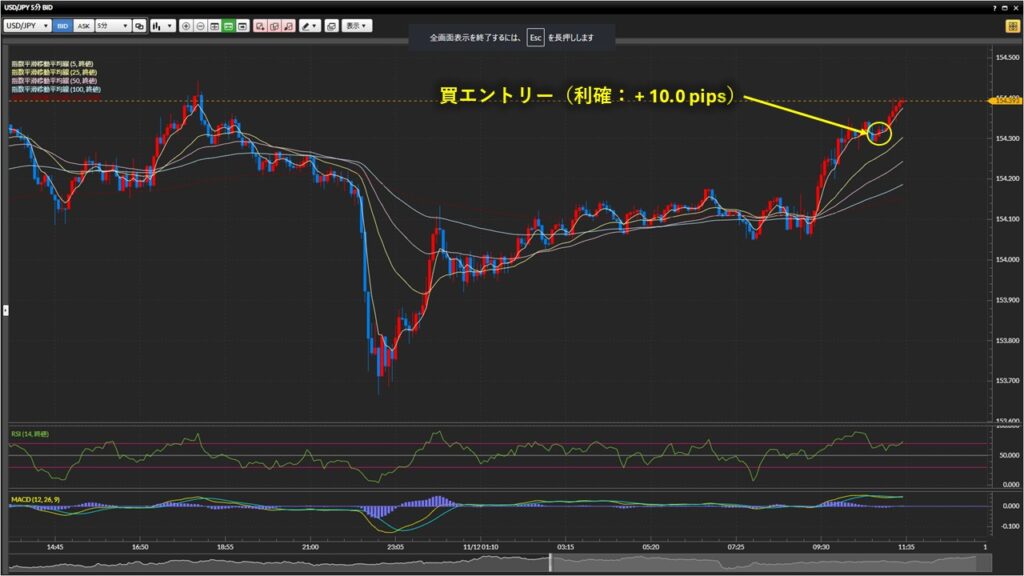Zoom in the chart with plus icon
1024x576 pixels.
(x=187, y=25)
